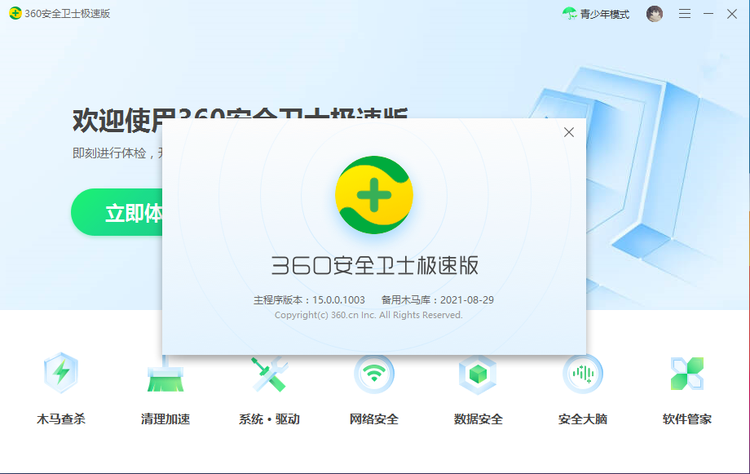Screen dimensions: 750x474
Task: Close the 360 main window
Action: tap(732, 14)
